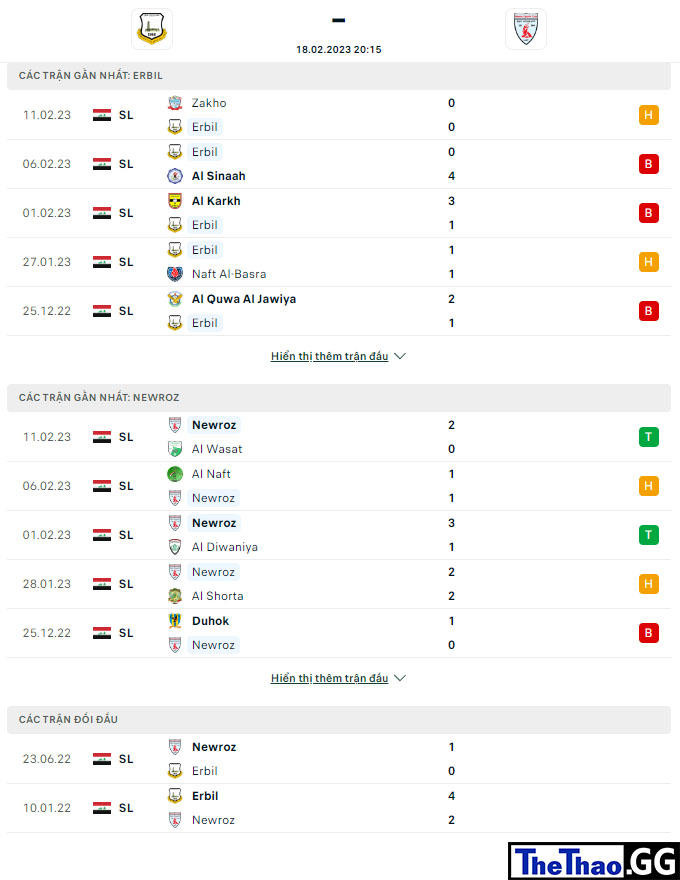Expand more Newroz matches chevron
Viewport: 680px width, 880px height.
coord(400,679)
